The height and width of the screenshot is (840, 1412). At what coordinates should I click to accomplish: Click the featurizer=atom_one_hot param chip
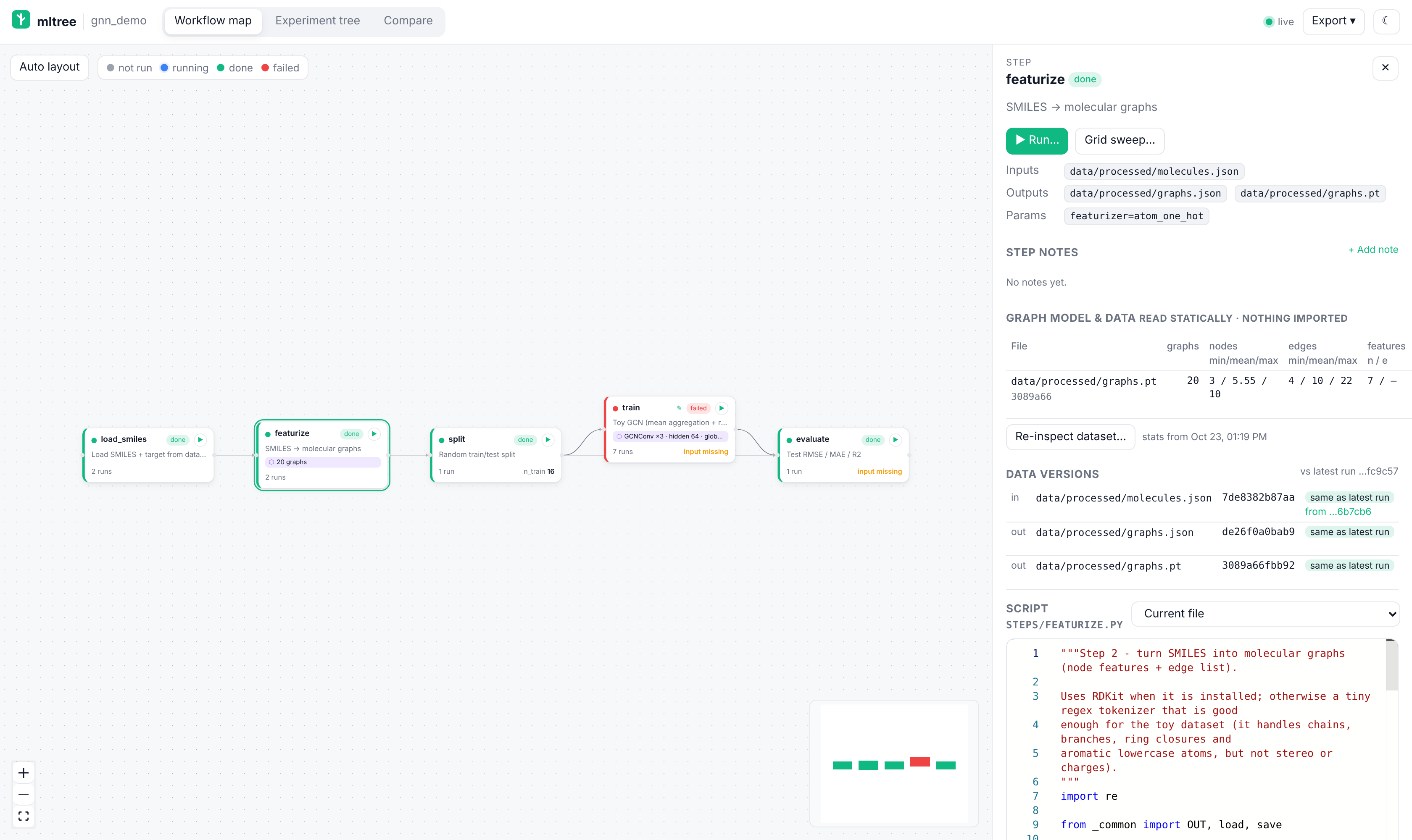(x=1136, y=216)
